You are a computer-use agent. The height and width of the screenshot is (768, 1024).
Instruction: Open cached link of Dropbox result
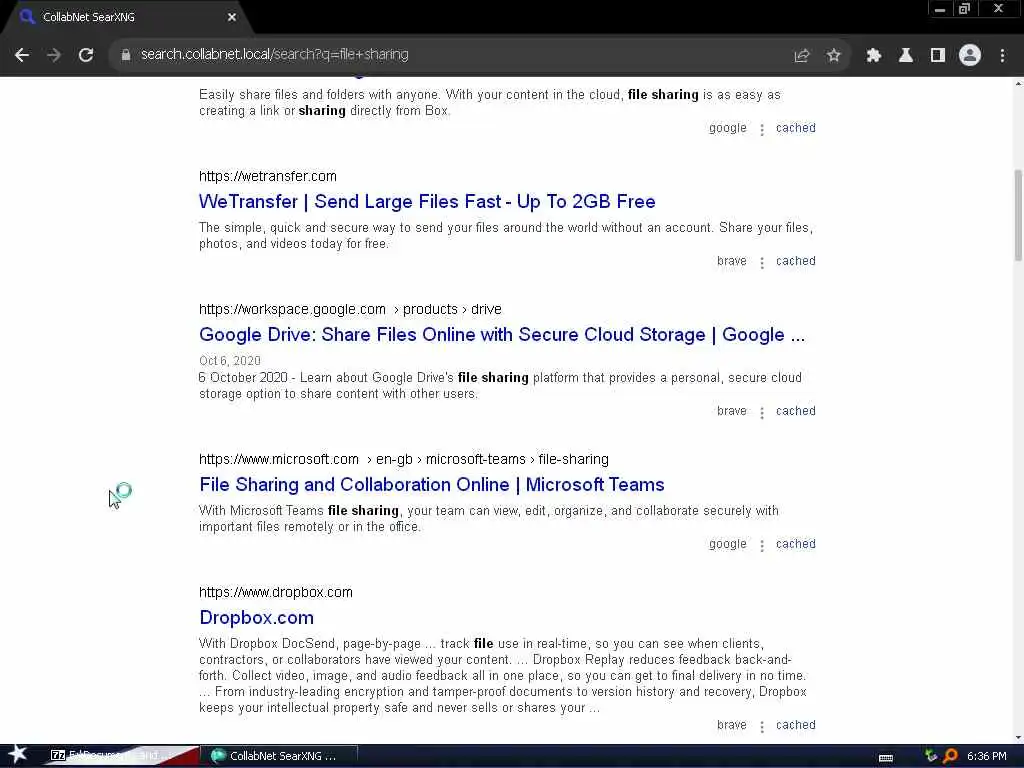(795, 725)
